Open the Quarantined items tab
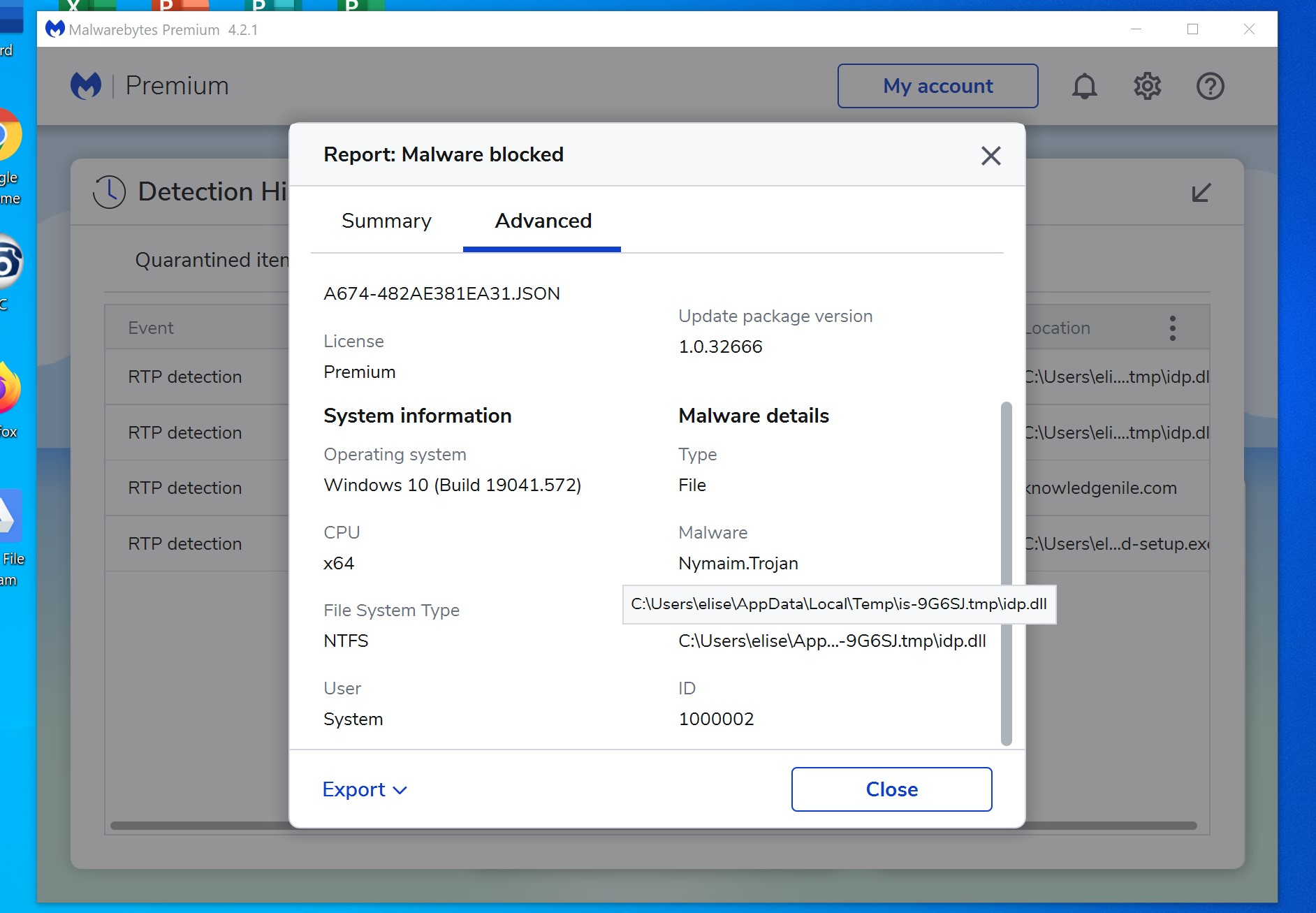1316x913 pixels. point(212,260)
